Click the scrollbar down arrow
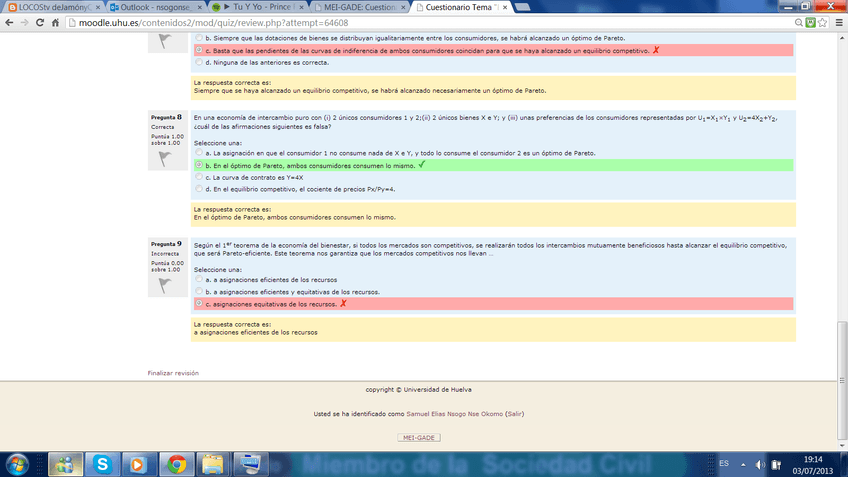 pos(842,446)
